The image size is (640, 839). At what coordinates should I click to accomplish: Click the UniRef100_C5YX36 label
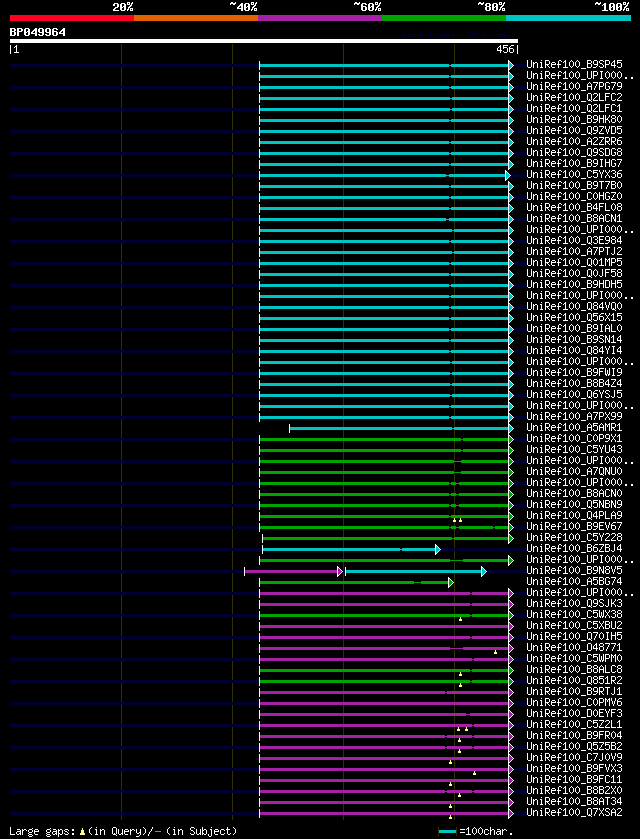tap(574, 174)
